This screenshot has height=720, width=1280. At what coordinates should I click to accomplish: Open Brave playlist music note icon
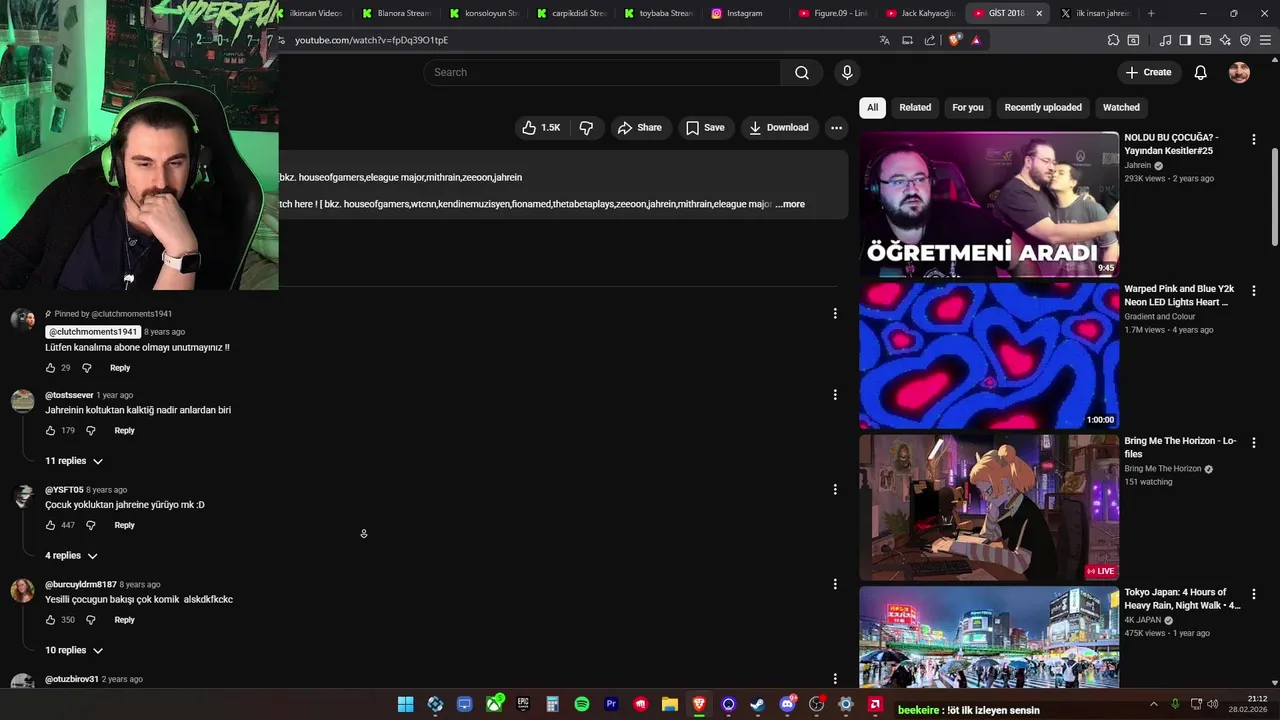[1166, 40]
